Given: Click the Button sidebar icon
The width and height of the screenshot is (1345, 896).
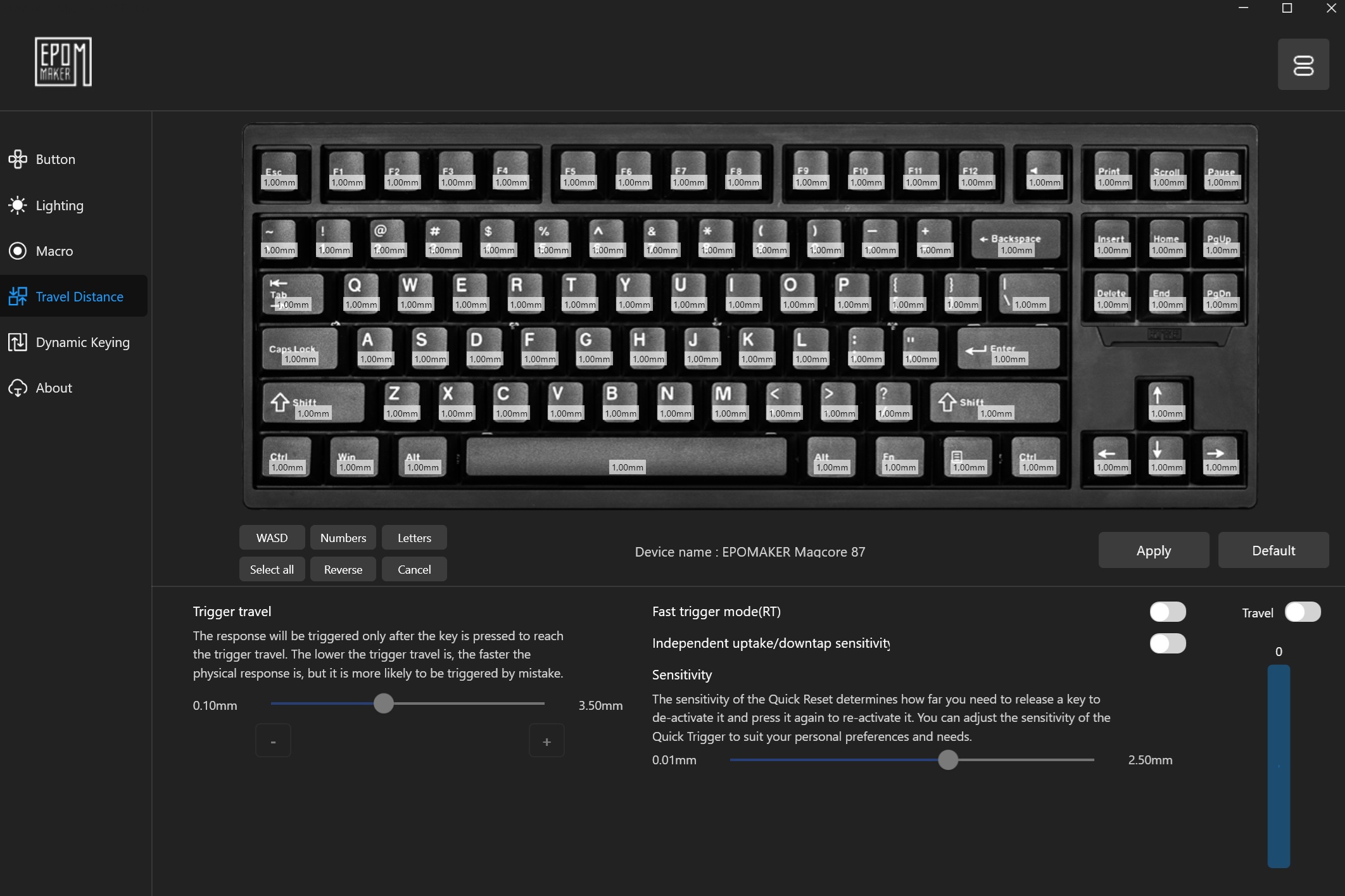Looking at the screenshot, I should [x=18, y=159].
